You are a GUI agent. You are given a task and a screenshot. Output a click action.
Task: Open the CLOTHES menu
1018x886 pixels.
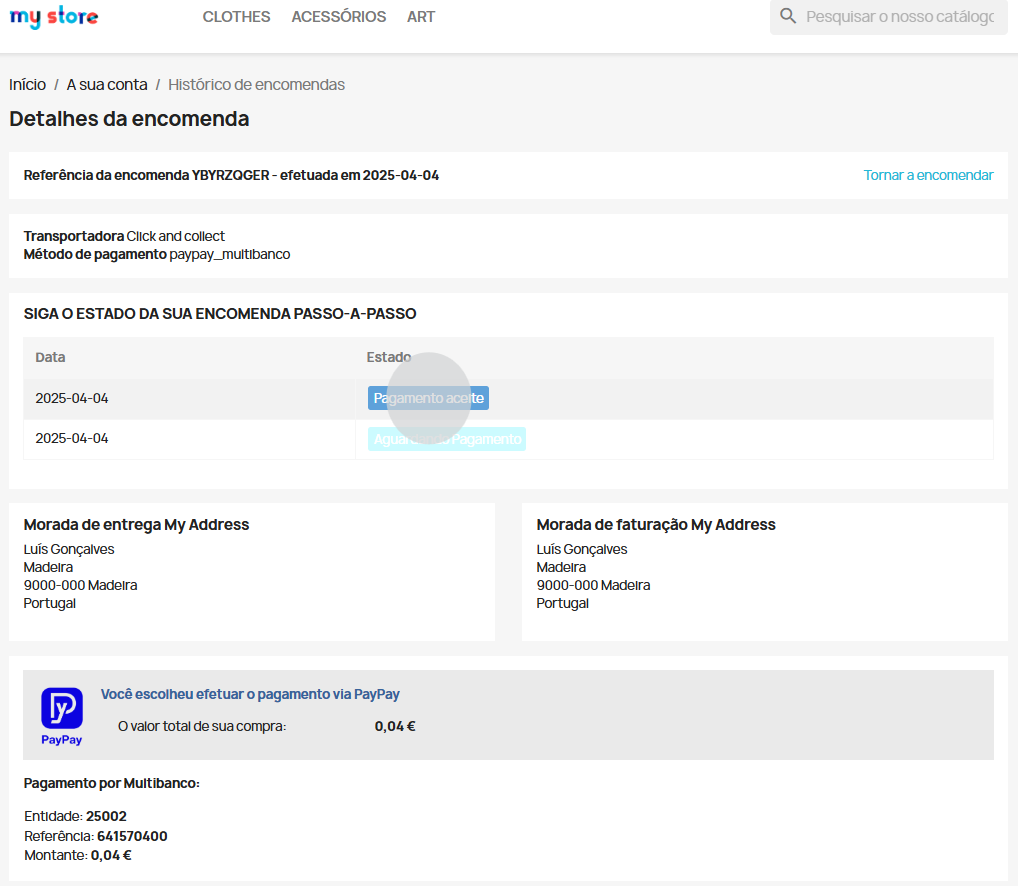(x=236, y=17)
